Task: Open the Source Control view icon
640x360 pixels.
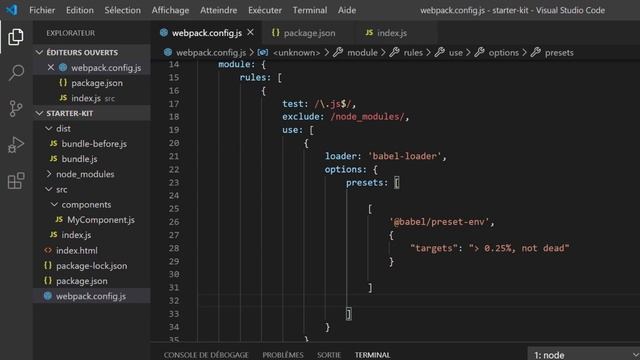Action: (x=16, y=109)
